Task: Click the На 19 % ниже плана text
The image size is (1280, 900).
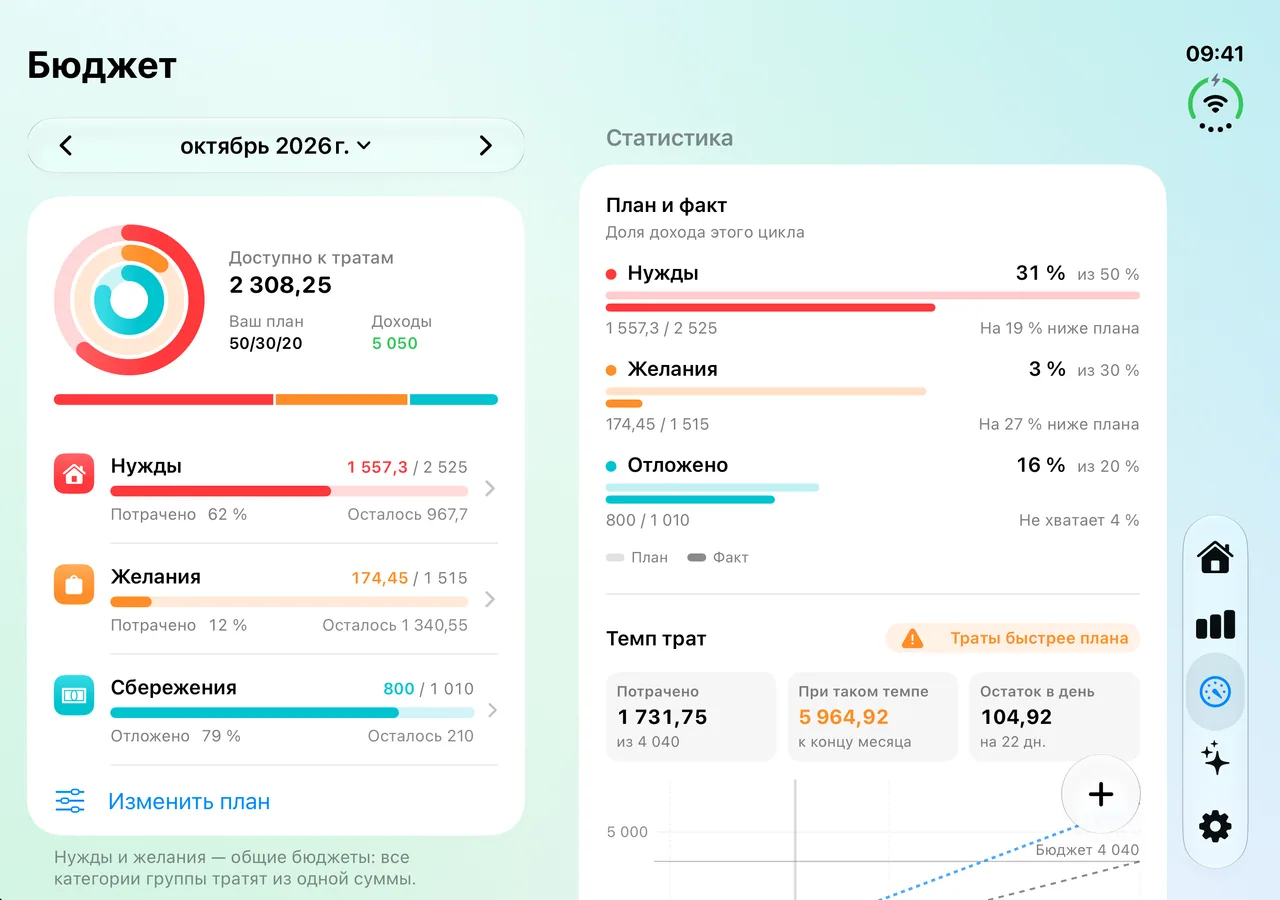Action: [x=1059, y=328]
